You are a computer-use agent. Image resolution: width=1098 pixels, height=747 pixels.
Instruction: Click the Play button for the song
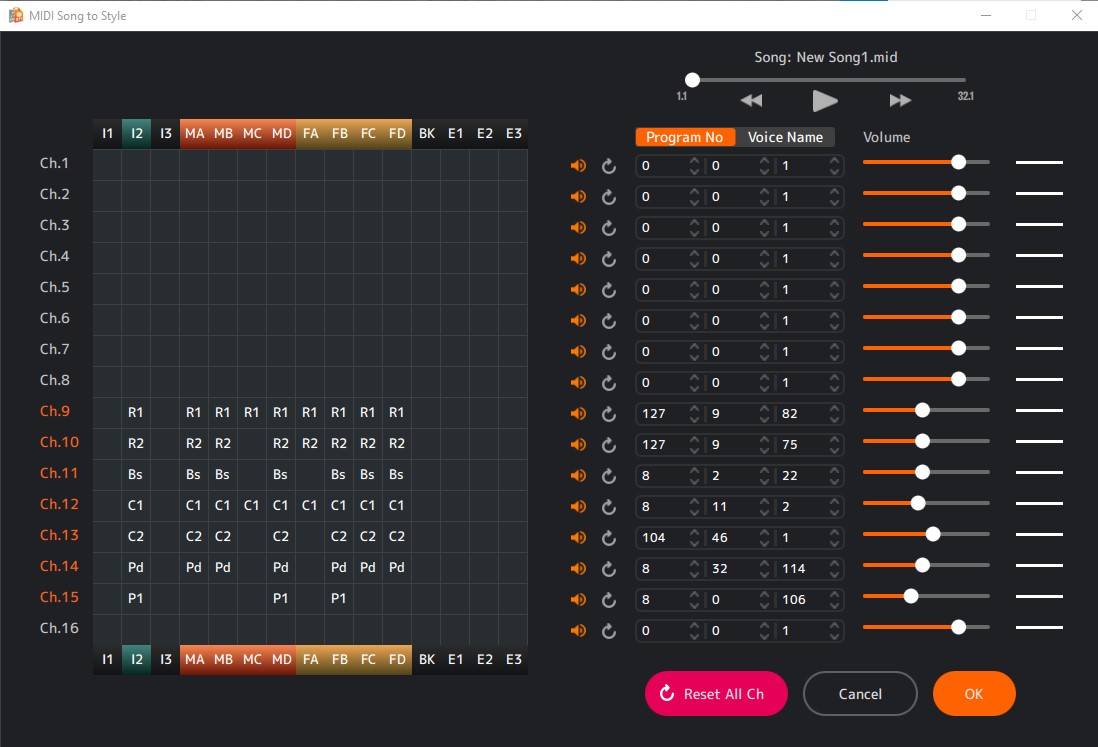coord(824,100)
